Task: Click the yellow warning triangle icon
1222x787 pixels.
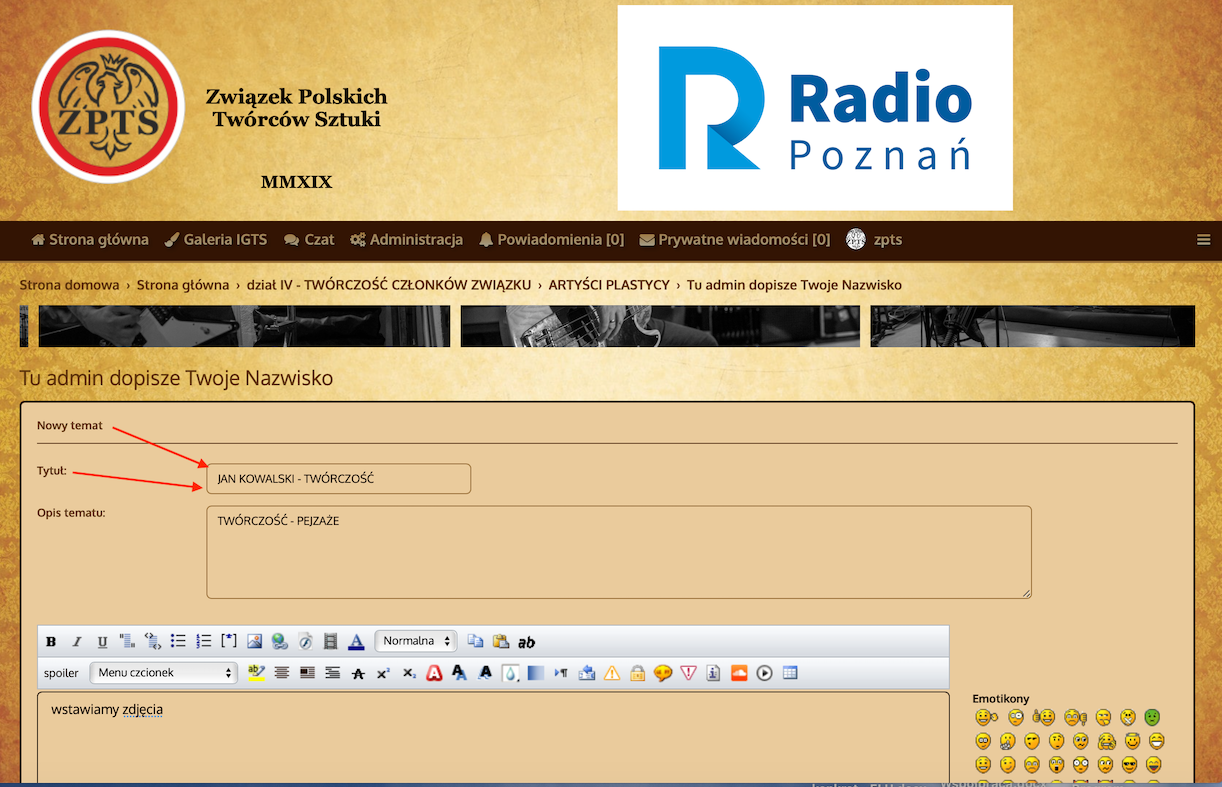Action: point(612,673)
